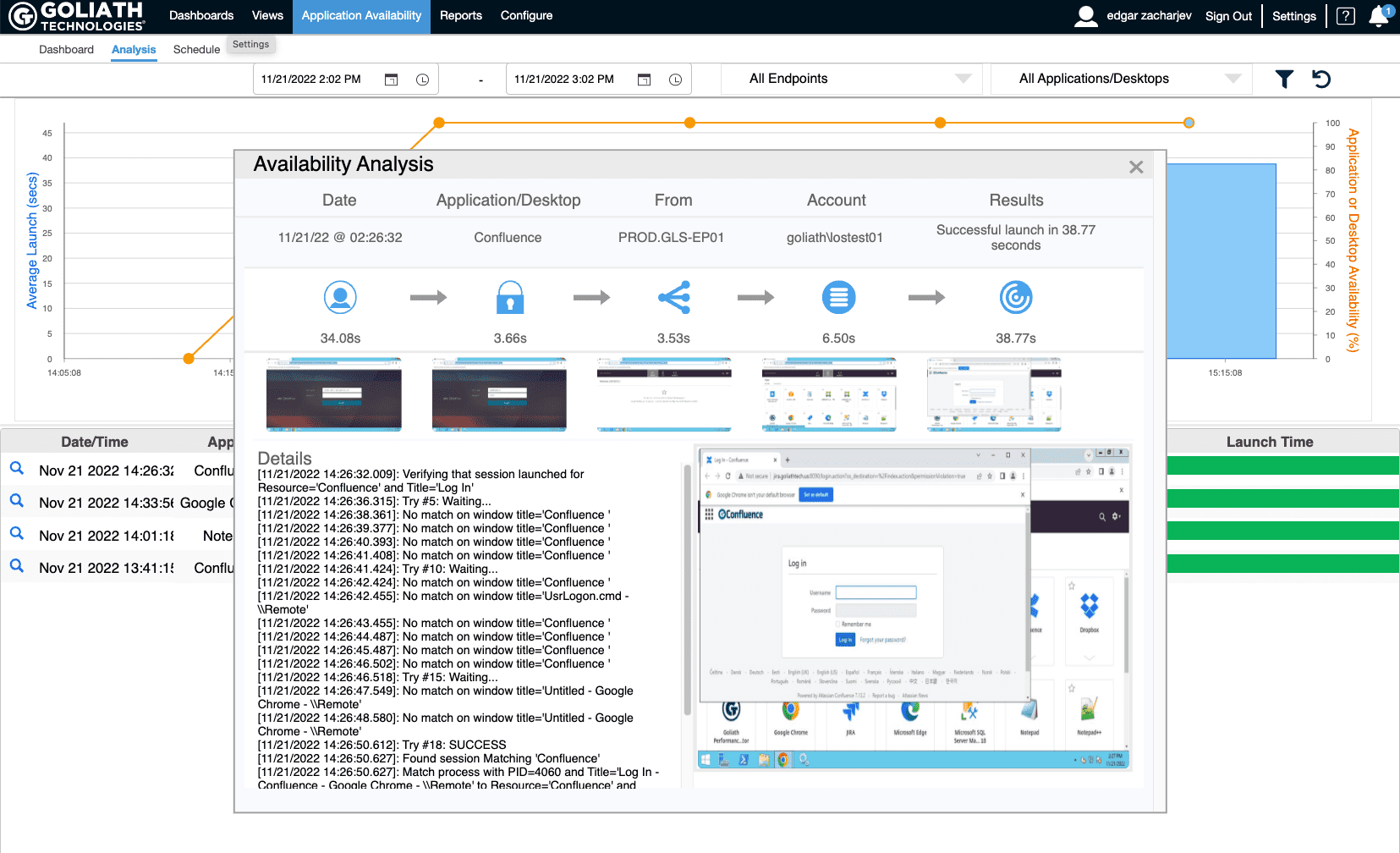This screenshot has width=1400, height=853.
Task: Click the Confluence application cell in dialog
Action: [508, 238]
